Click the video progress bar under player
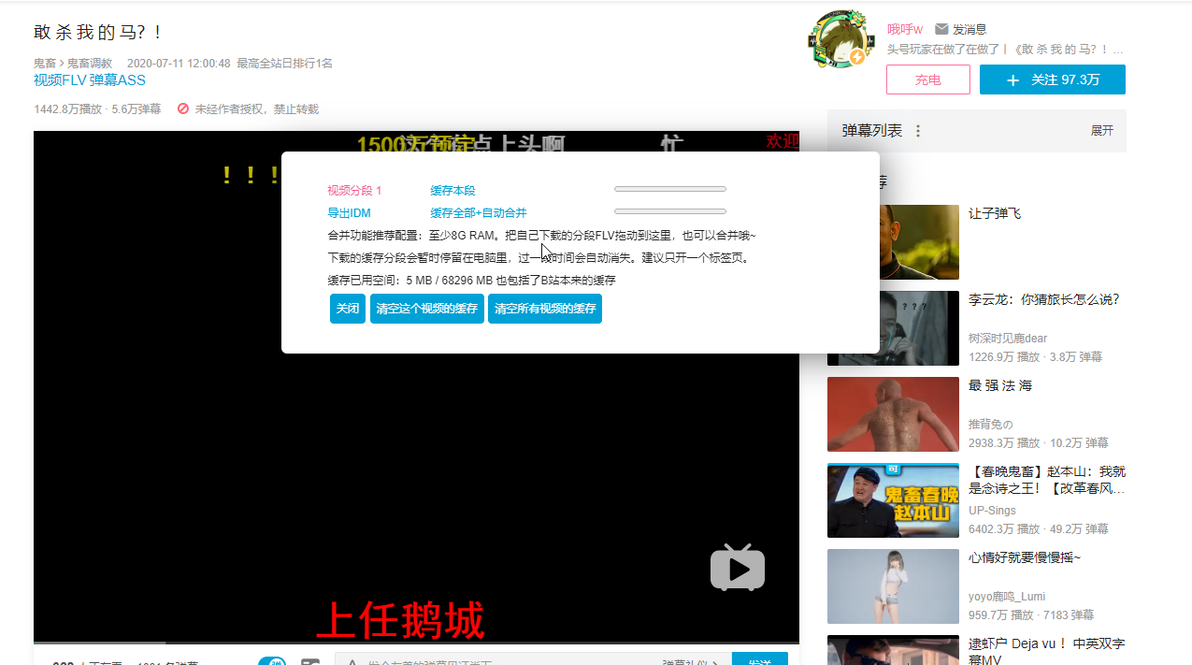 416,643
